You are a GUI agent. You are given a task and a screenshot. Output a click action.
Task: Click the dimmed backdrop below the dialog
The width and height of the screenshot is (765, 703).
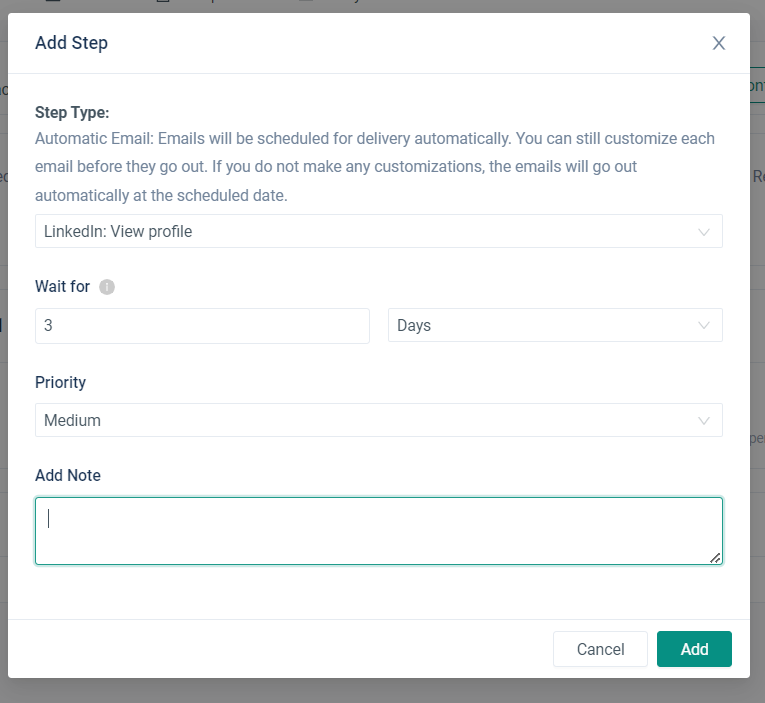click(x=380, y=692)
